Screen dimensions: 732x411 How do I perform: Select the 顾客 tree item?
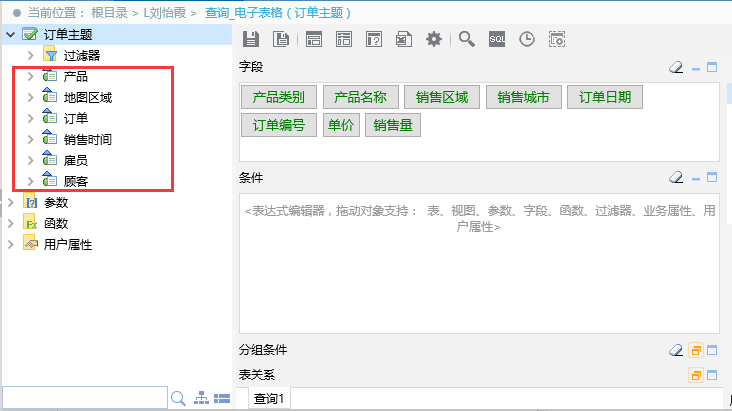point(76,181)
